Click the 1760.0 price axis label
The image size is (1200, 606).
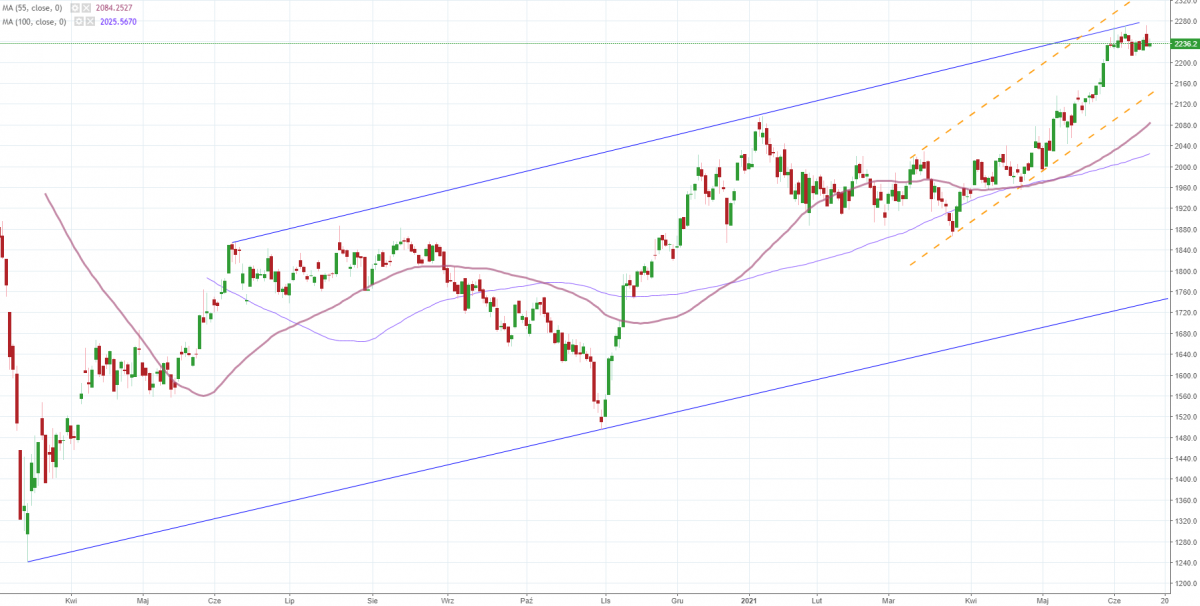pyautogui.click(x=1186, y=292)
